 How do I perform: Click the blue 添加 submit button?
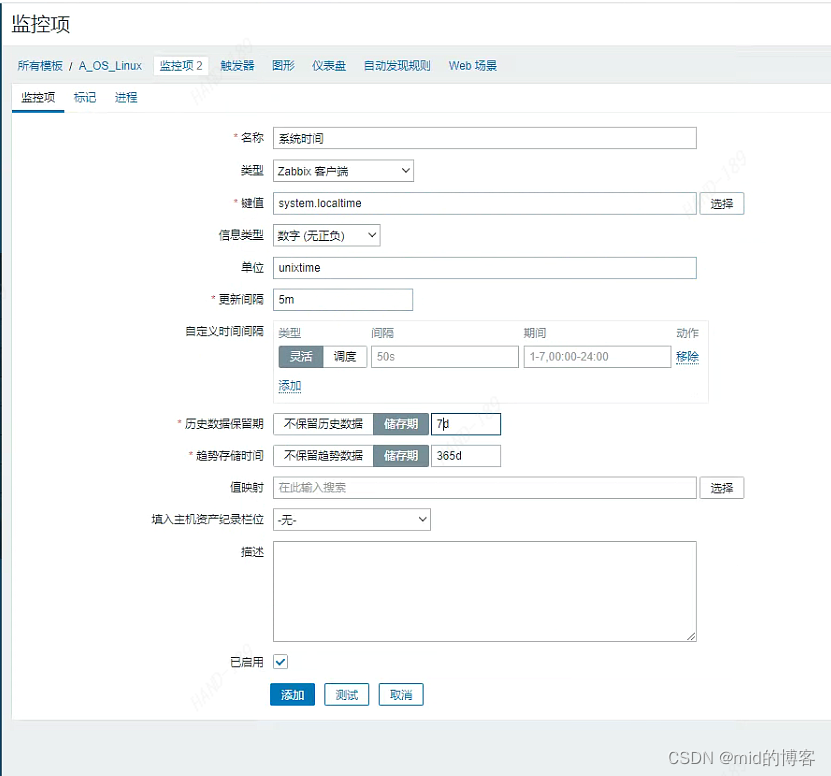coord(293,694)
